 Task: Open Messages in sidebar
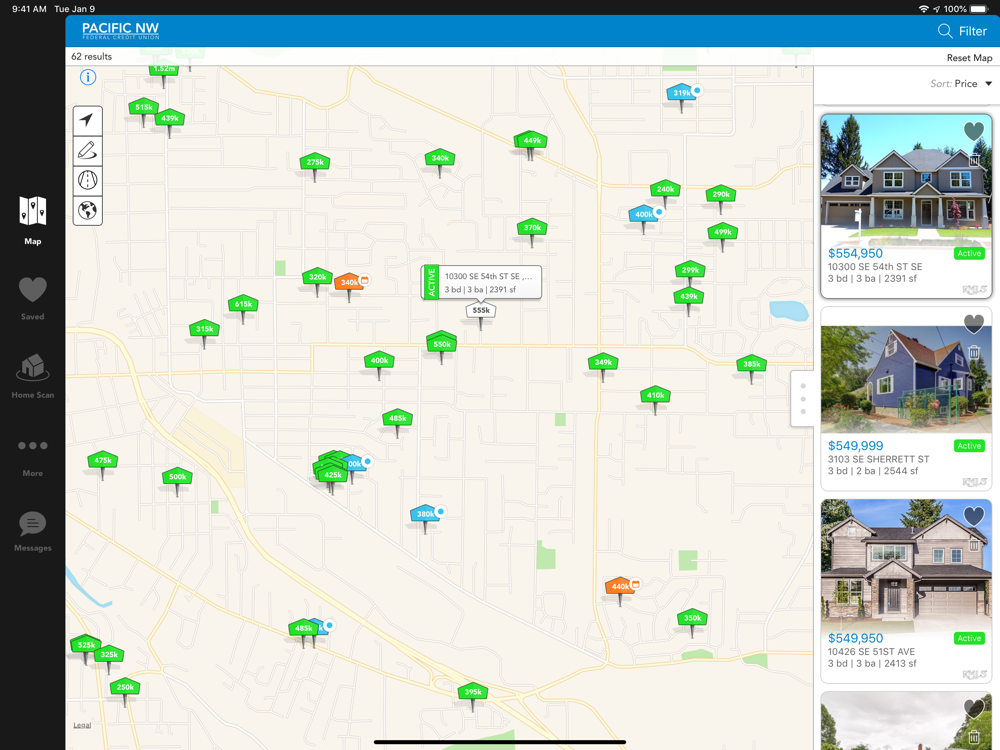coord(33,531)
